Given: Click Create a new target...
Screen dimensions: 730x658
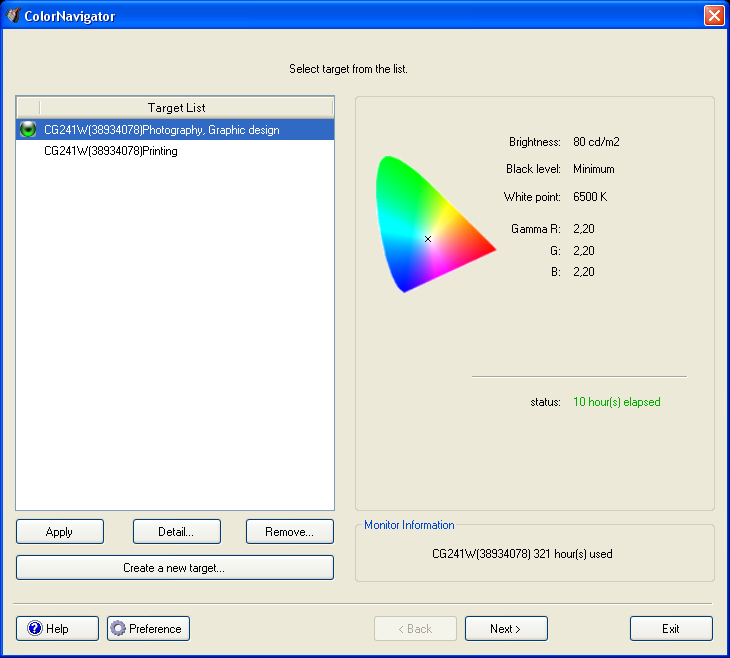Looking at the screenshot, I should click(174, 568).
